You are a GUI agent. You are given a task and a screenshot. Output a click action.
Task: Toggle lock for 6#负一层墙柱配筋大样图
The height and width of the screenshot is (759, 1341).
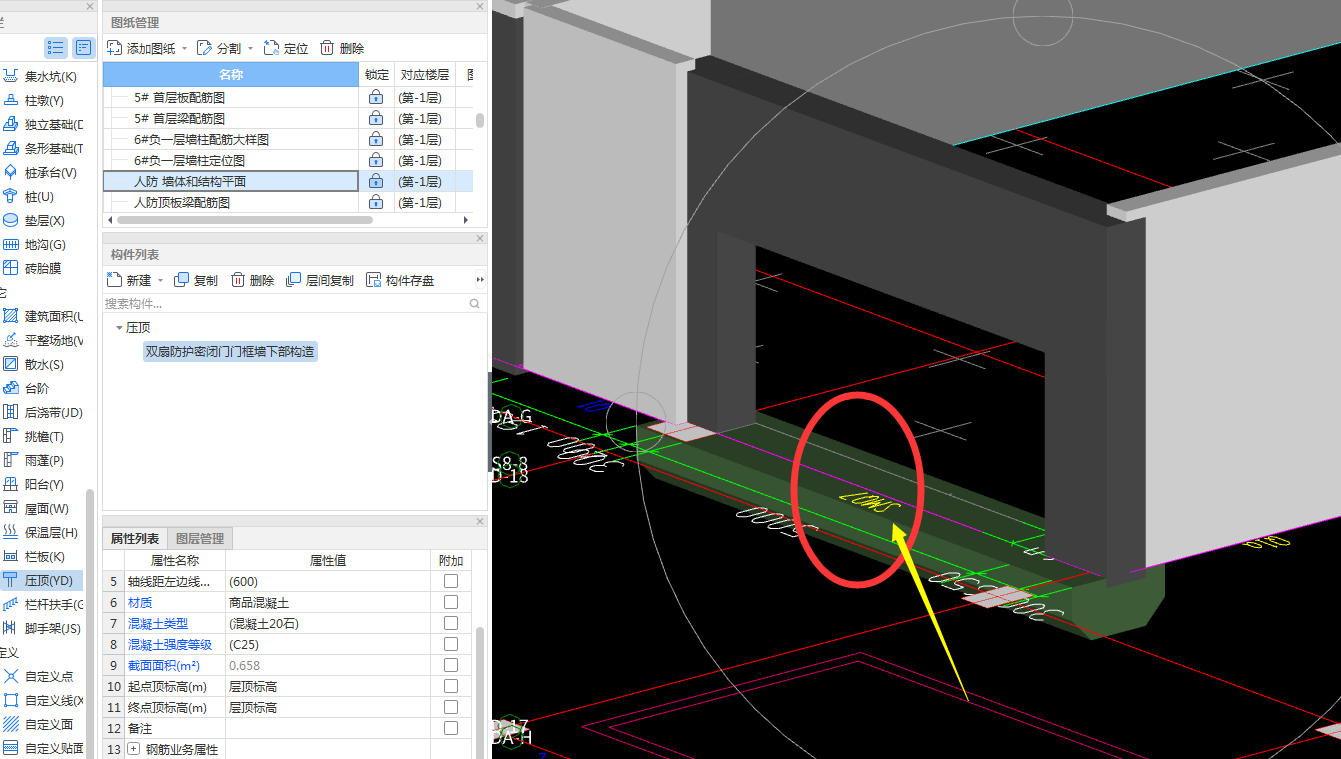pyautogui.click(x=376, y=139)
